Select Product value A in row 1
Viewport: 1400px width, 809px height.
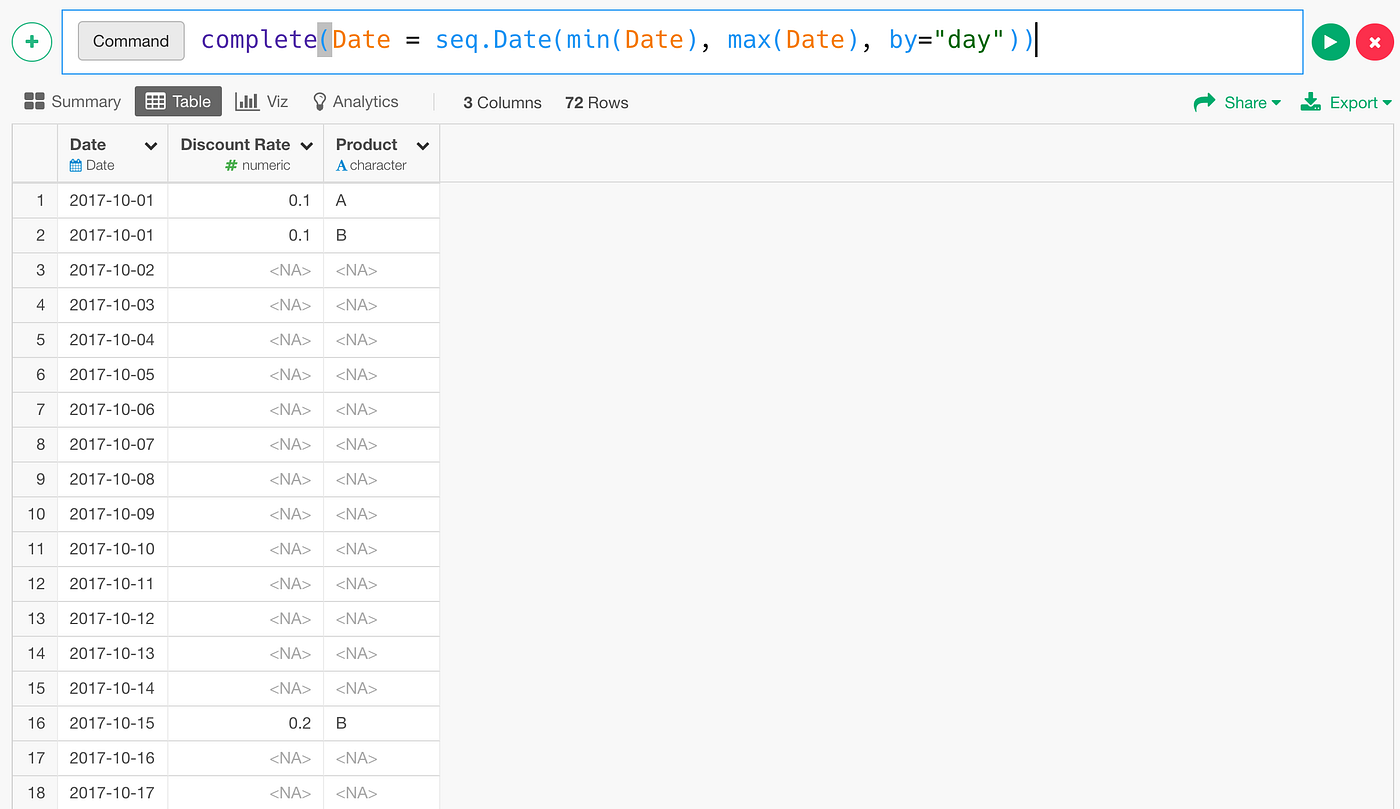pos(381,200)
